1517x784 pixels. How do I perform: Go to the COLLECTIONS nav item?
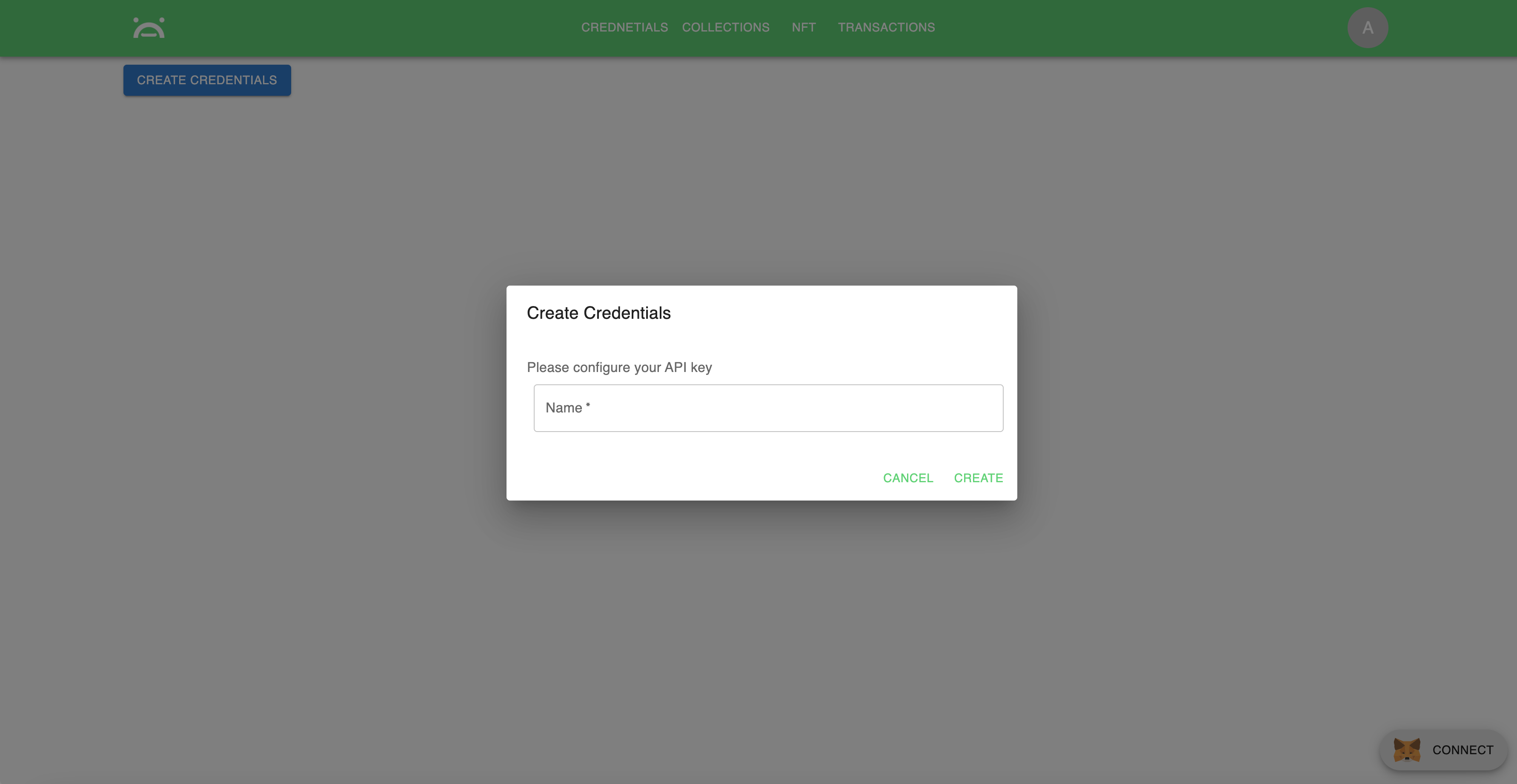coord(726,28)
